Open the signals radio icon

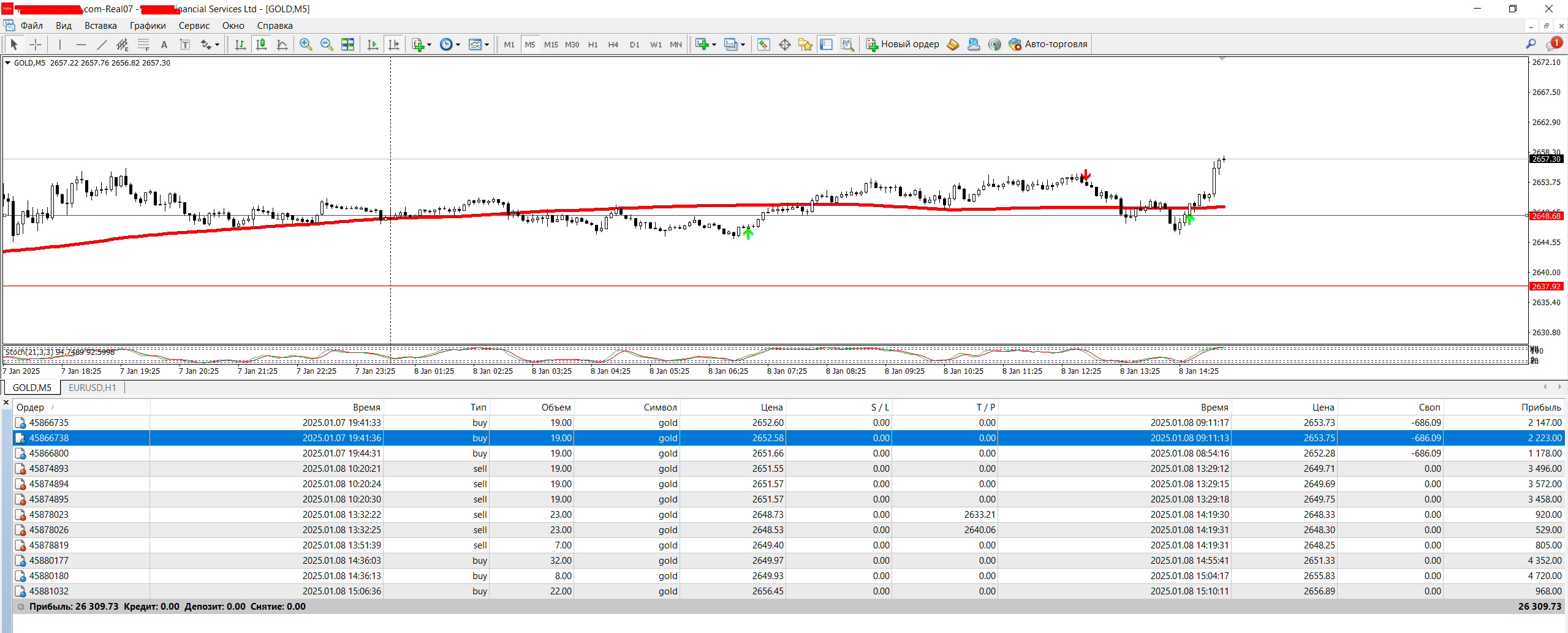pyautogui.click(x=994, y=44)
